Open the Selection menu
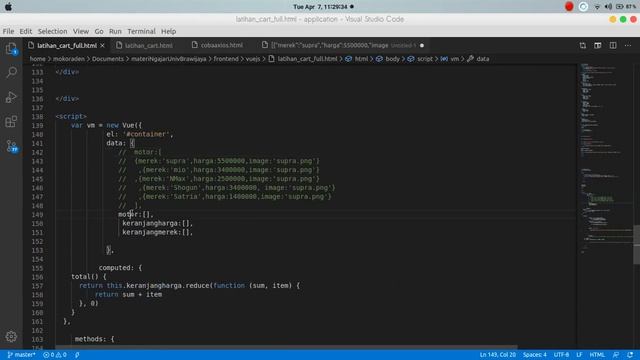This screenshot has height=360, width=640. pyautogui.click(x=52, y=31)
